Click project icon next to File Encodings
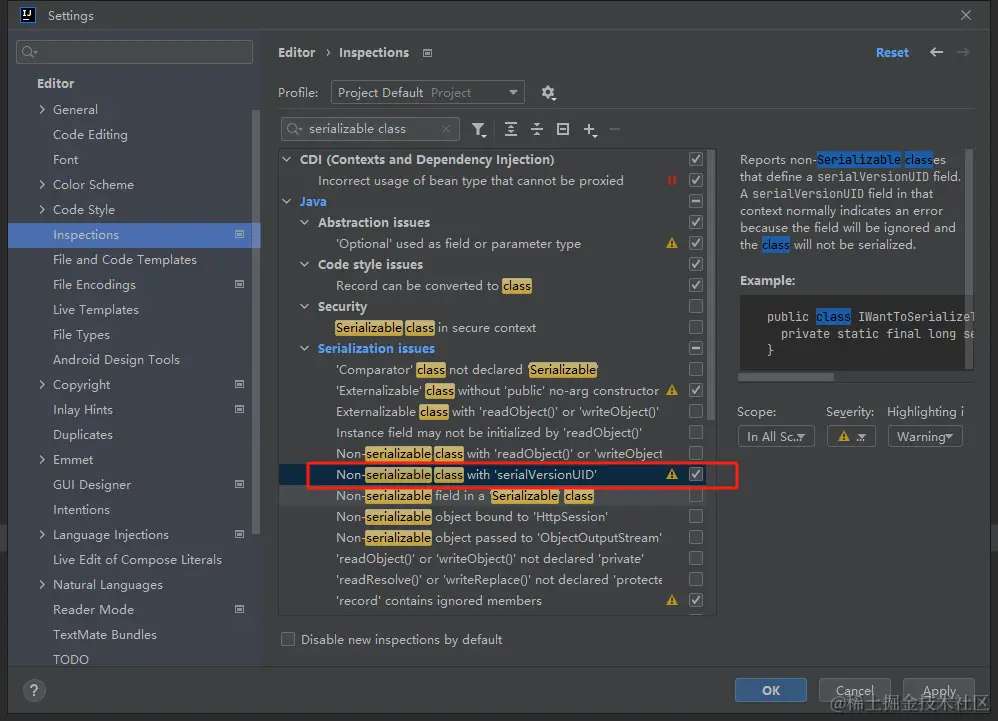This screenshot has width=998, height=721. coord(239,284)
